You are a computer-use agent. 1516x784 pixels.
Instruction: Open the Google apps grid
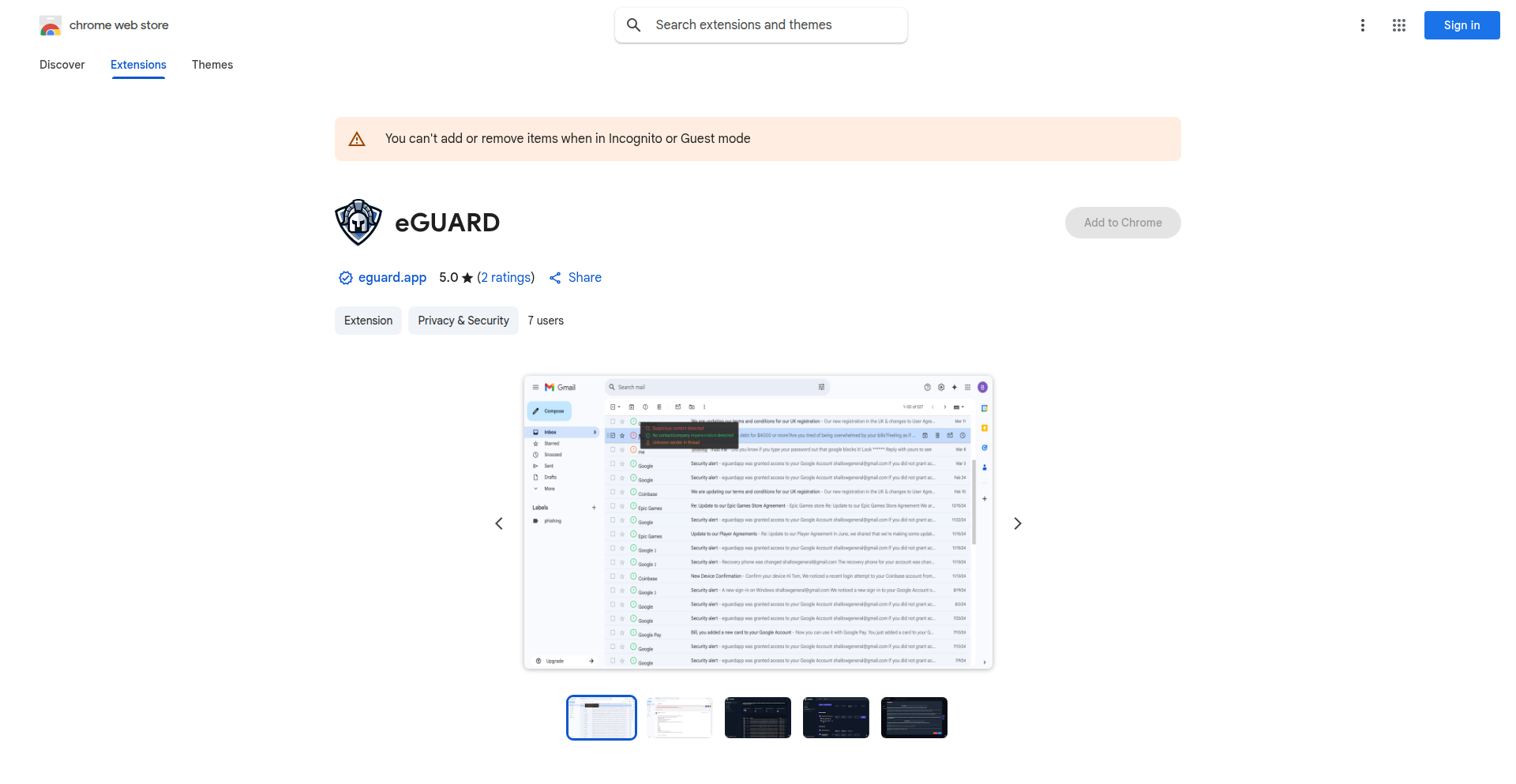pyautogui.click(x=1399, y=25)
